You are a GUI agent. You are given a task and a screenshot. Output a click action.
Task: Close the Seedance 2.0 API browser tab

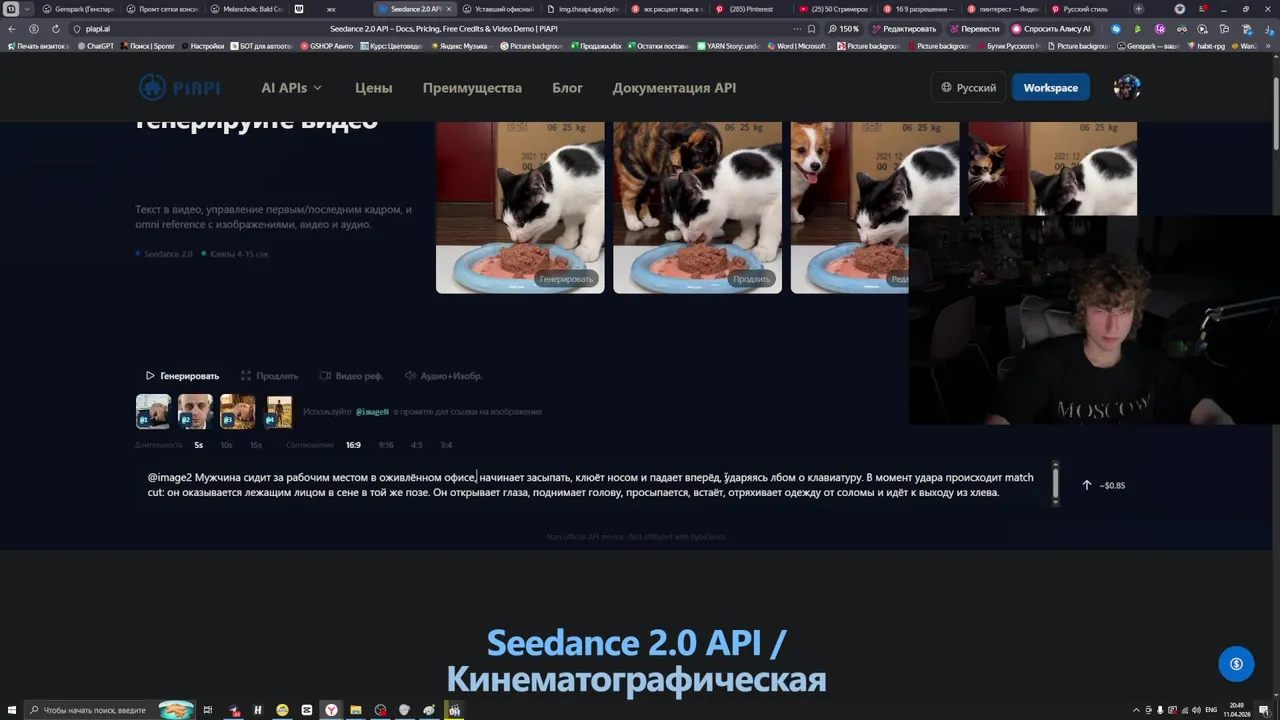tap(449, 9)
